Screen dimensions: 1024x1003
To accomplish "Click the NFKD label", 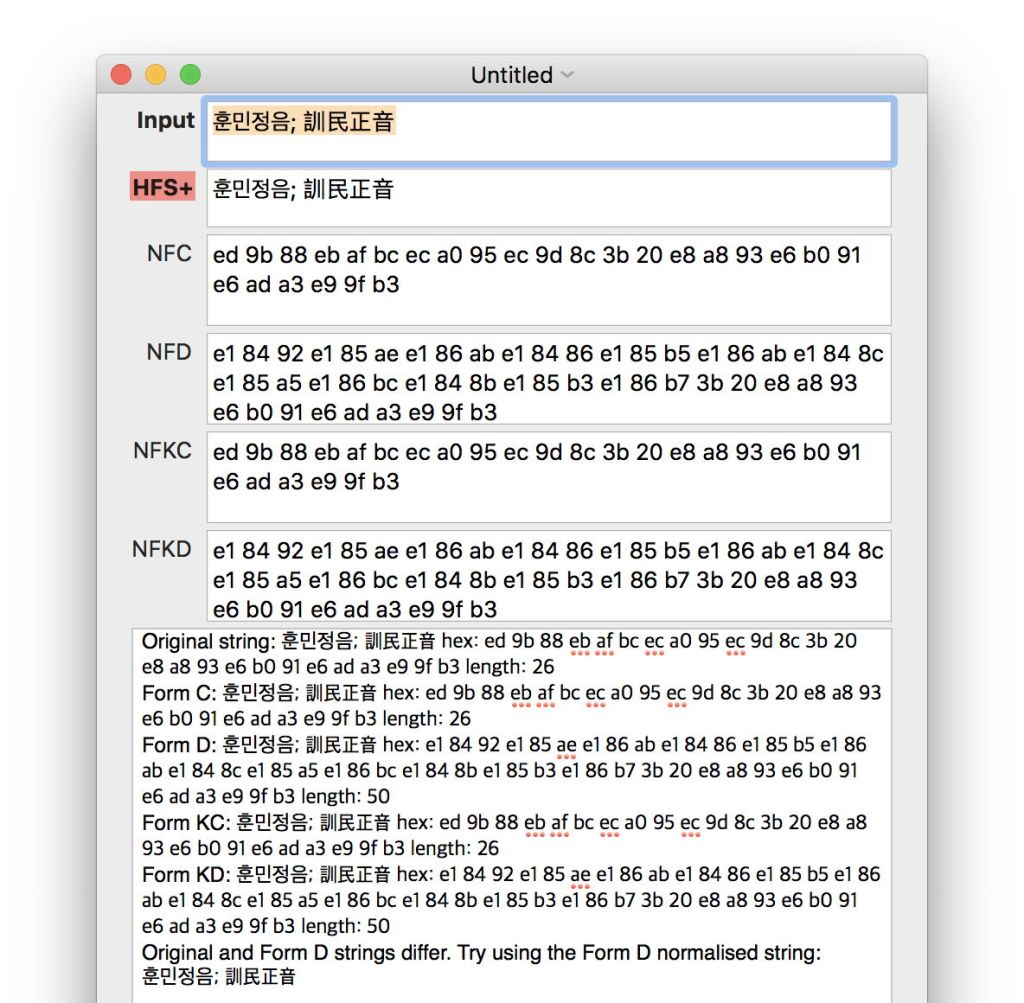I will [x=162, y=549].
